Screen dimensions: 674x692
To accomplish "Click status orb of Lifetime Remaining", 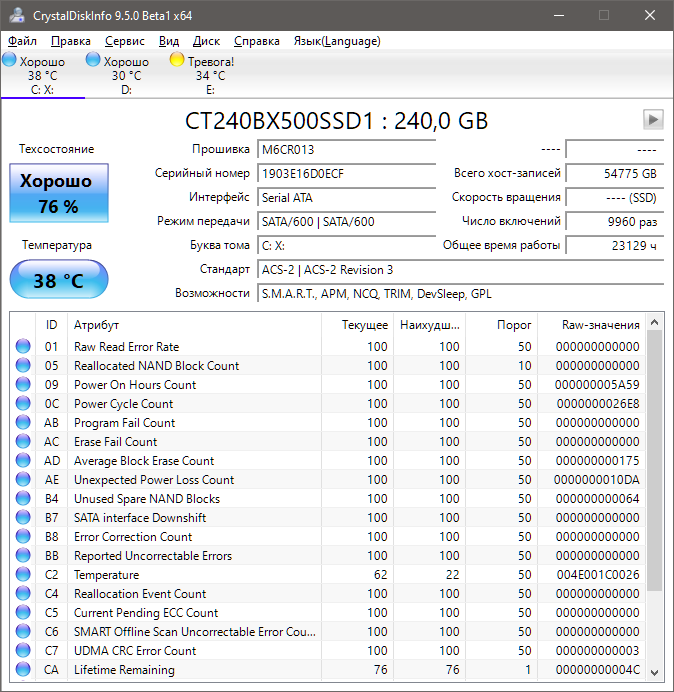I will pos(23,669).
